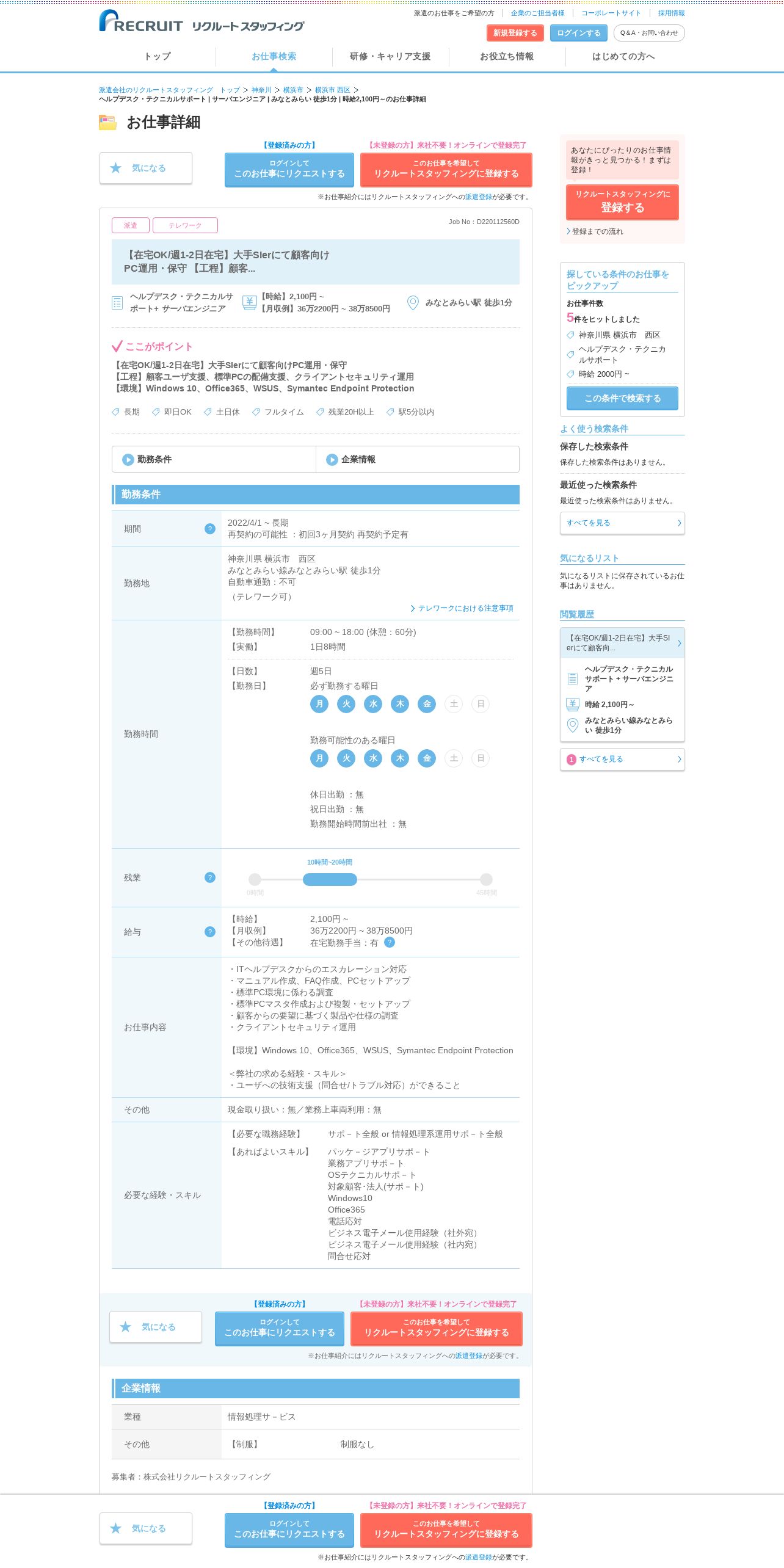Click the Saturday circle under 必ず勤務する曜日
Image resolution: width=784 pixels, height=1568 pixels.
(454, 704)
